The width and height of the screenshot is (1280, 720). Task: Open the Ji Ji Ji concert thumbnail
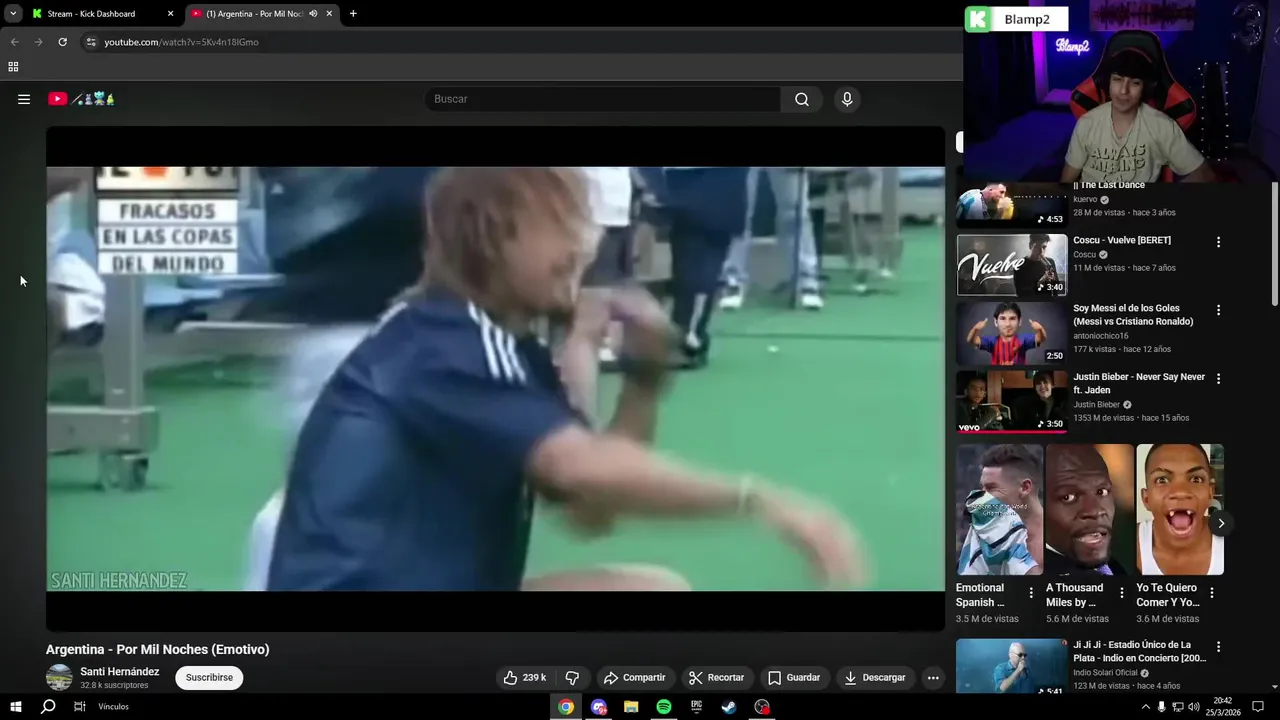(1012, 666)
